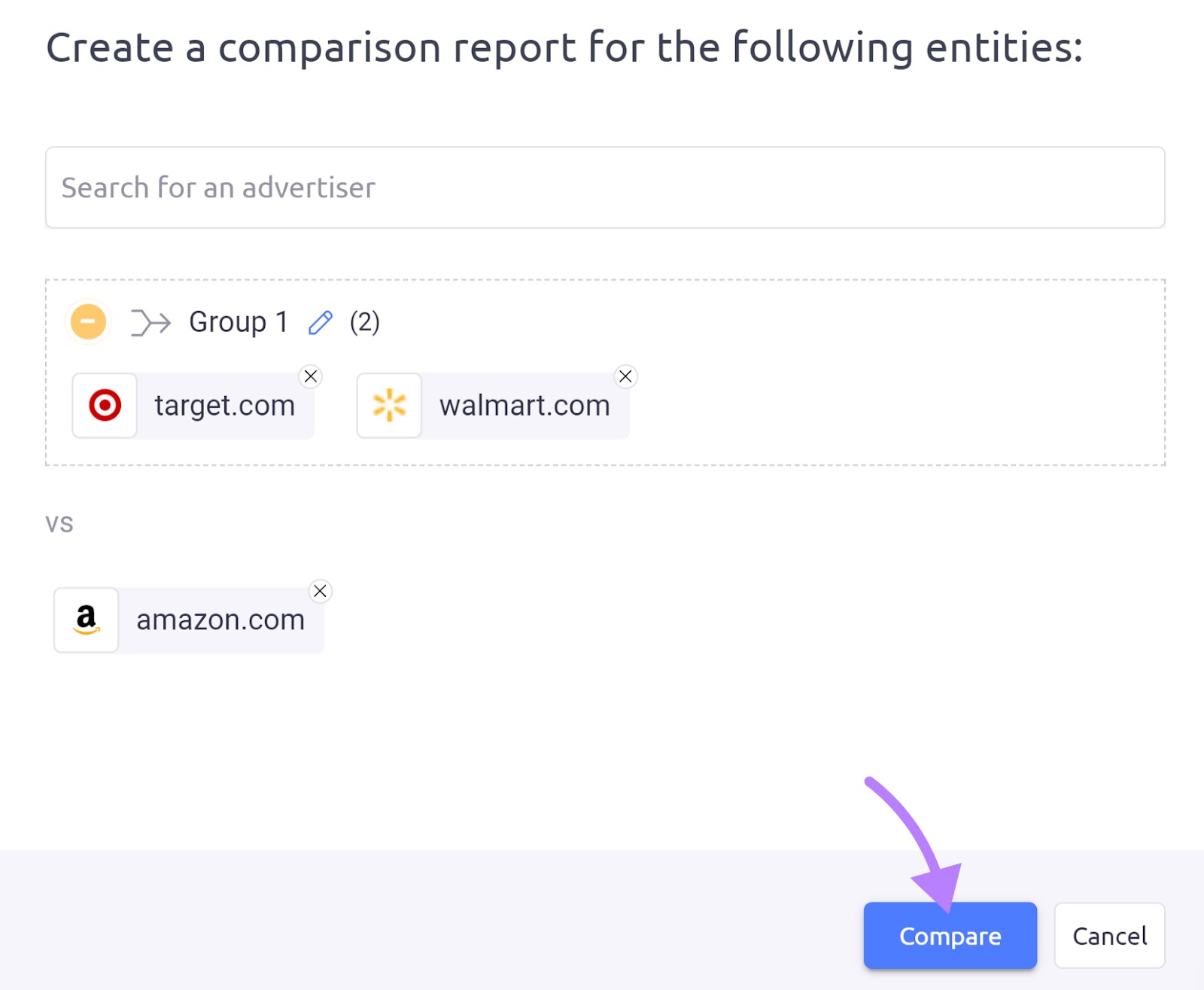The width and height of the screenshot is (1204, 990).
Task: Click the Compare button
Action: [950, 936]
